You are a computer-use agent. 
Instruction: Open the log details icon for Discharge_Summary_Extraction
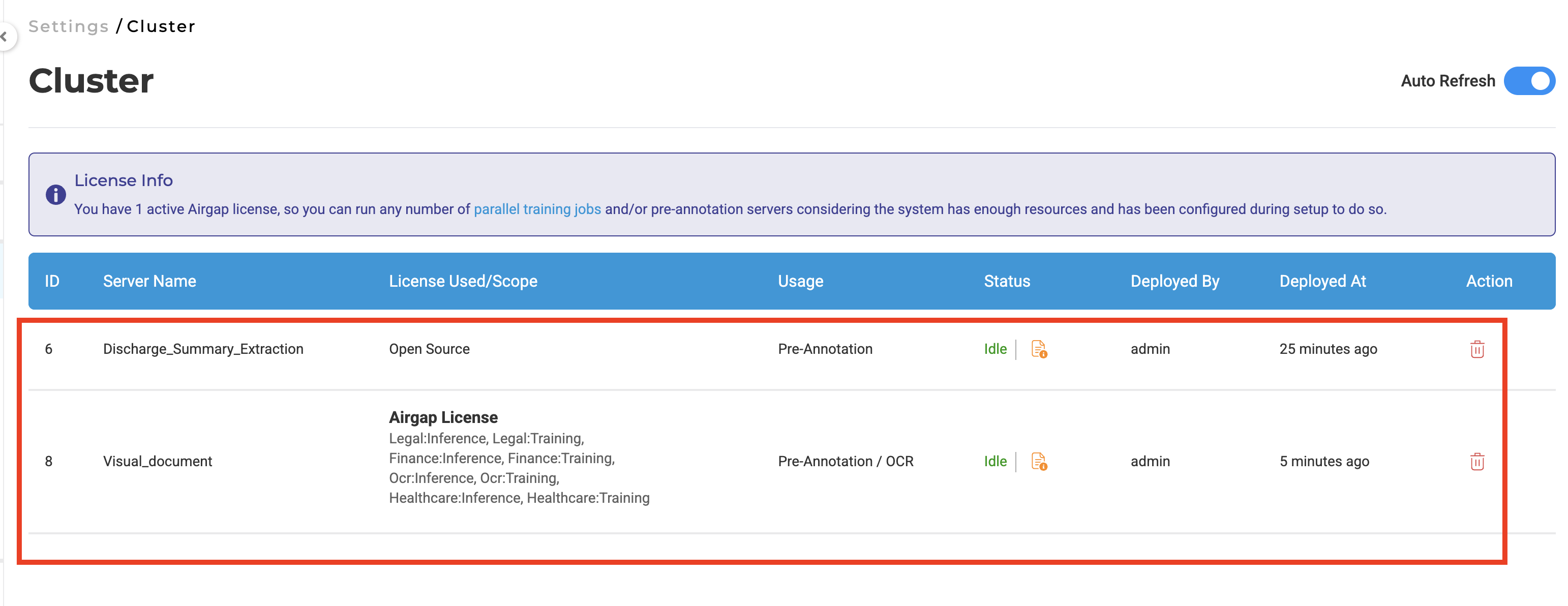tap(1039, 349)
